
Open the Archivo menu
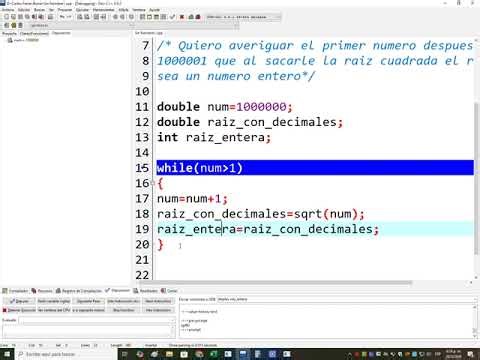(8, 10)
